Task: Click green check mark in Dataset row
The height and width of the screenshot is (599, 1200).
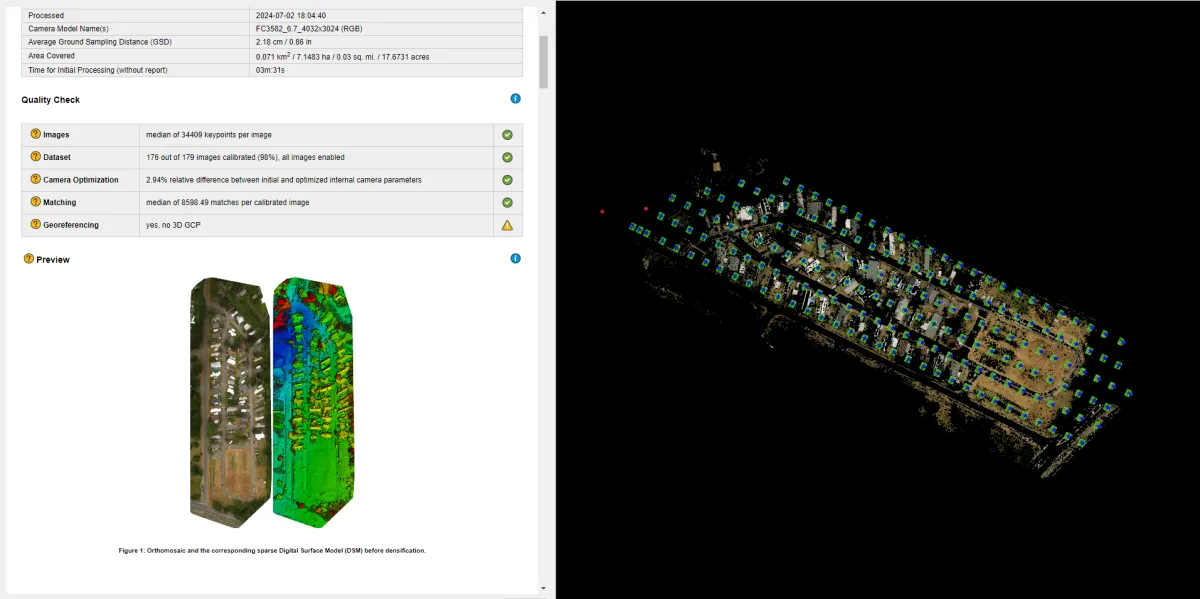Action: coord(507,158)
